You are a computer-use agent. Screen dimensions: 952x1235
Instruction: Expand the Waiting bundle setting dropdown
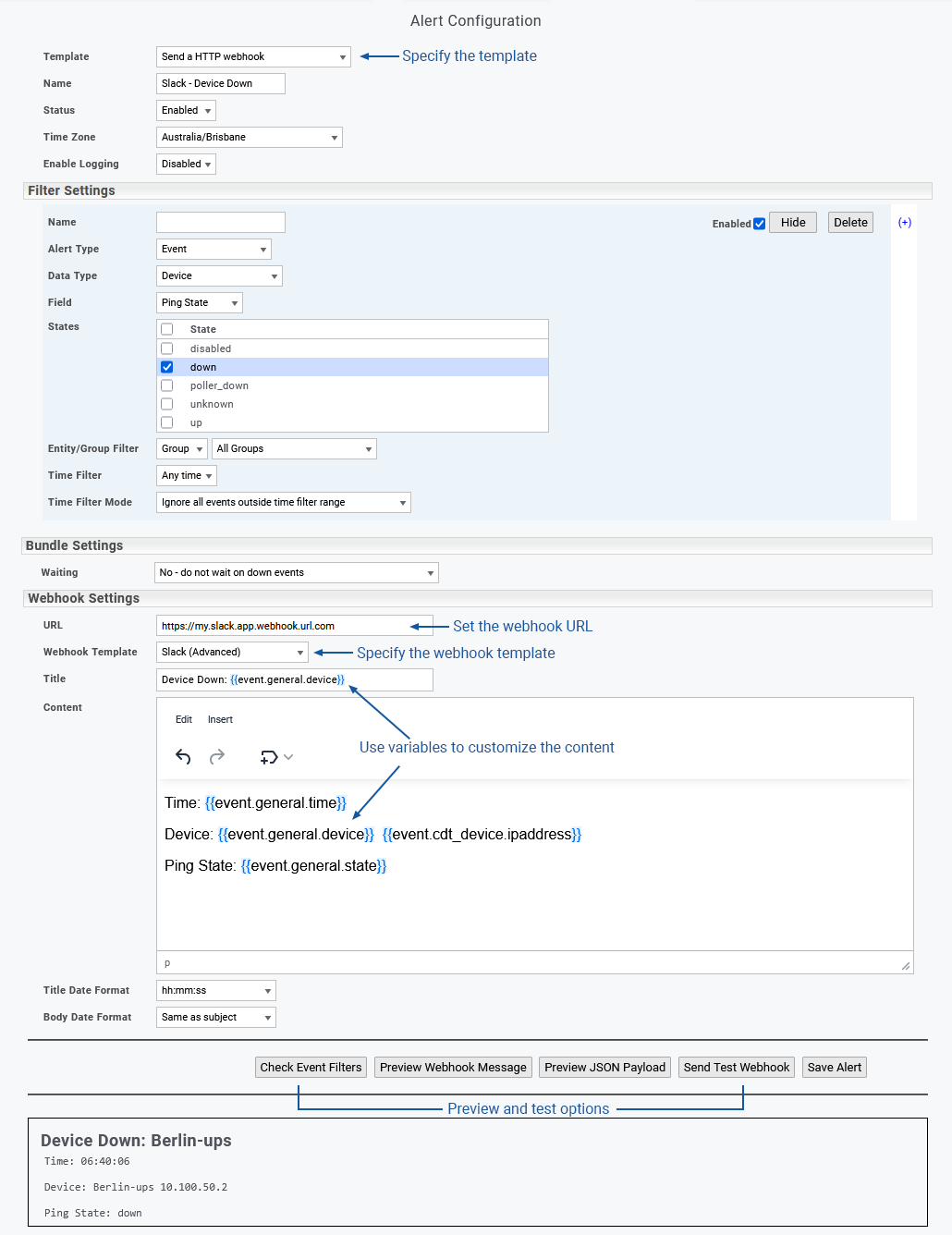(x=296, y=573)
